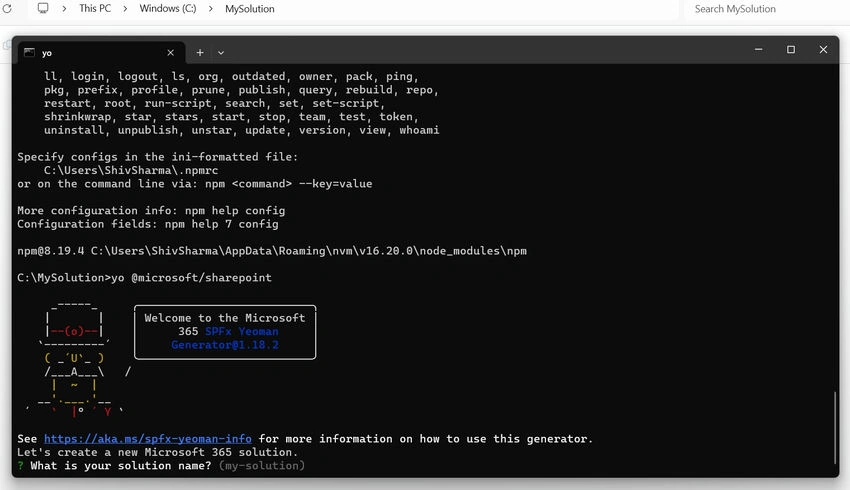Click 'npm help config' text
Viewport: 850px width, 490px height.
(x=235, y=210)
